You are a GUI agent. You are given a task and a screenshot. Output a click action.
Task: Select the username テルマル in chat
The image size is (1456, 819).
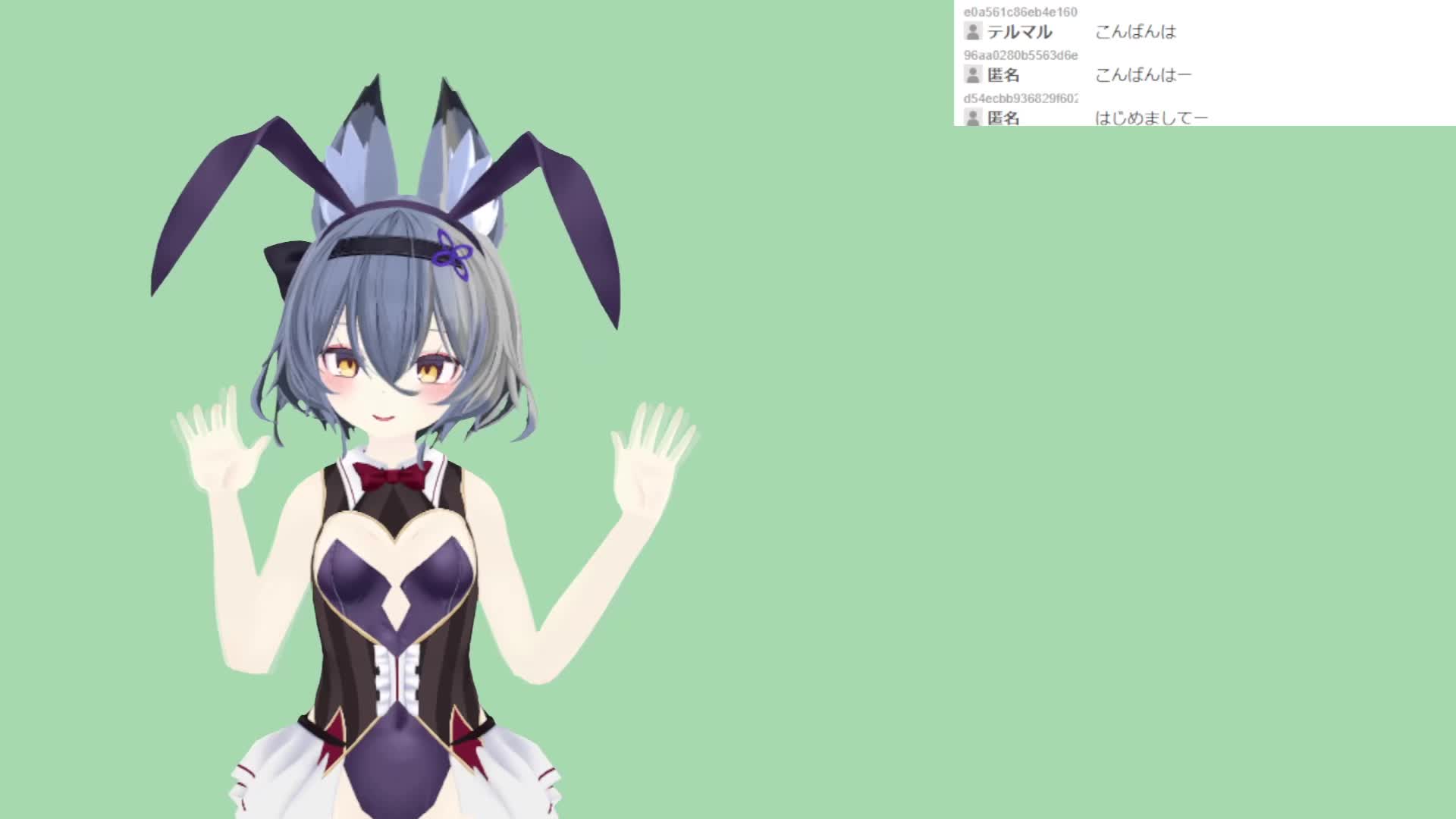pos(1019,32)
